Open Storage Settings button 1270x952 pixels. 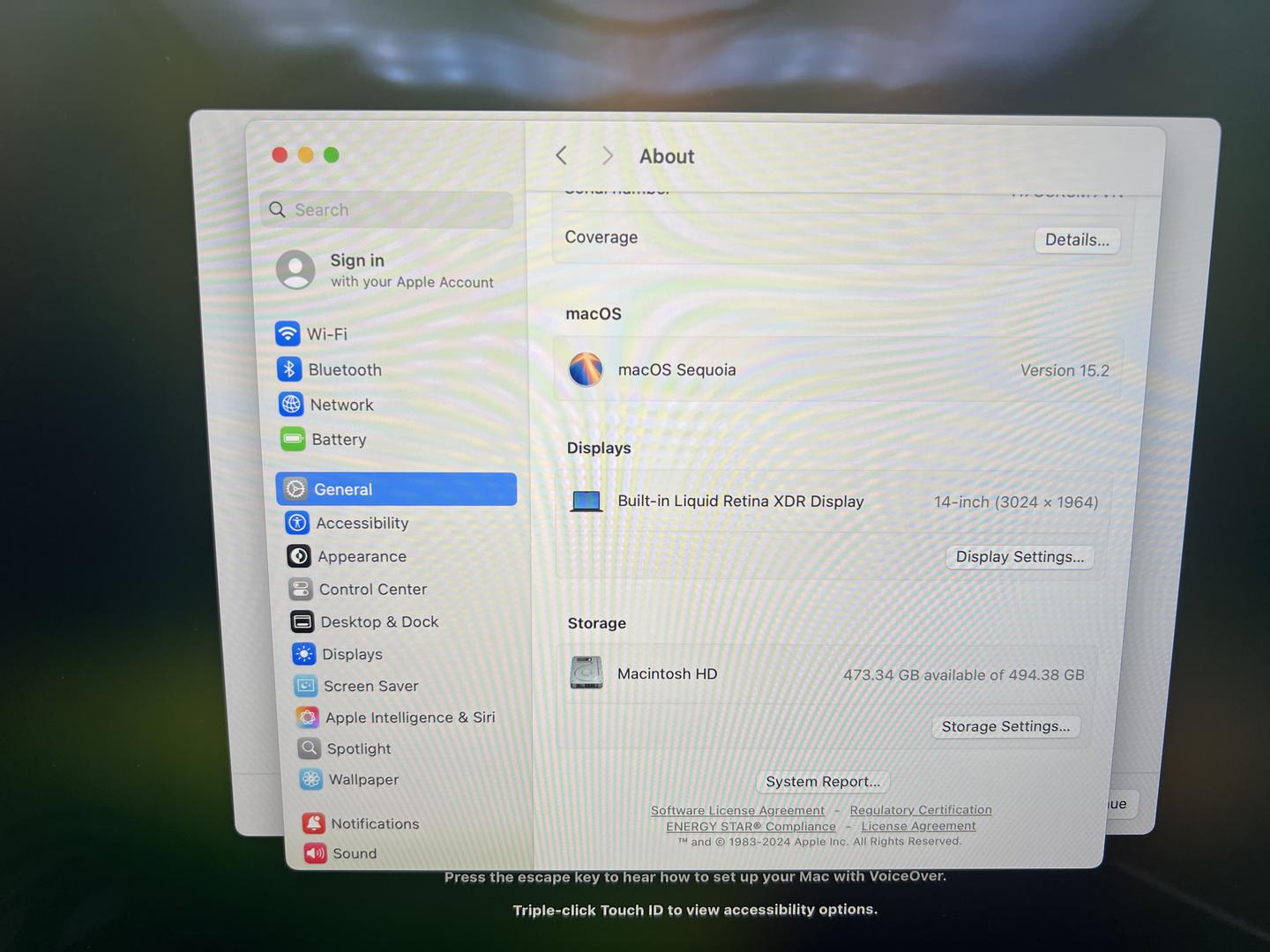coord(1005,726)
